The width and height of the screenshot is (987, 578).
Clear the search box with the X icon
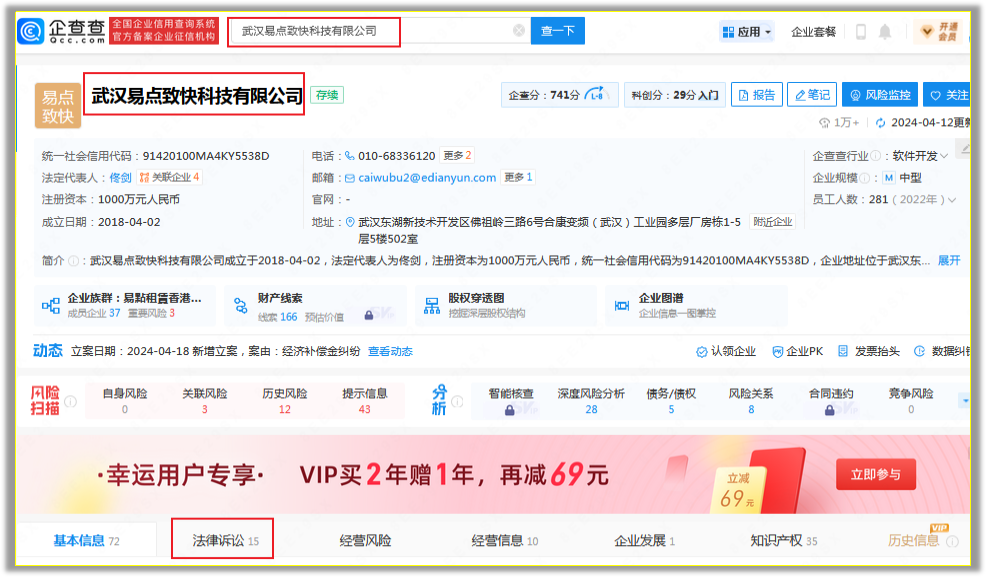coord(519,31)
